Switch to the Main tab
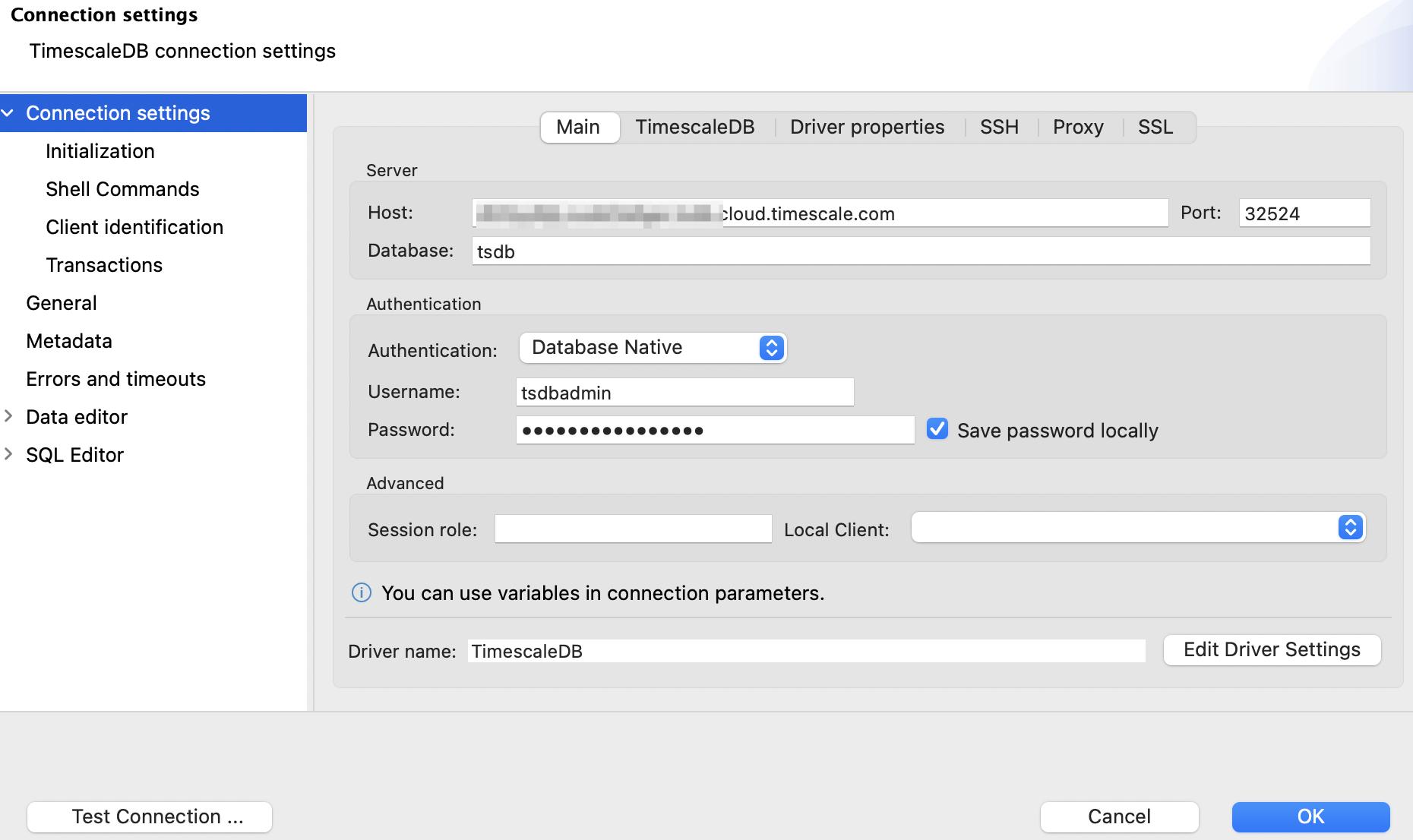1413x840 pixels. (x=579, y=127)
